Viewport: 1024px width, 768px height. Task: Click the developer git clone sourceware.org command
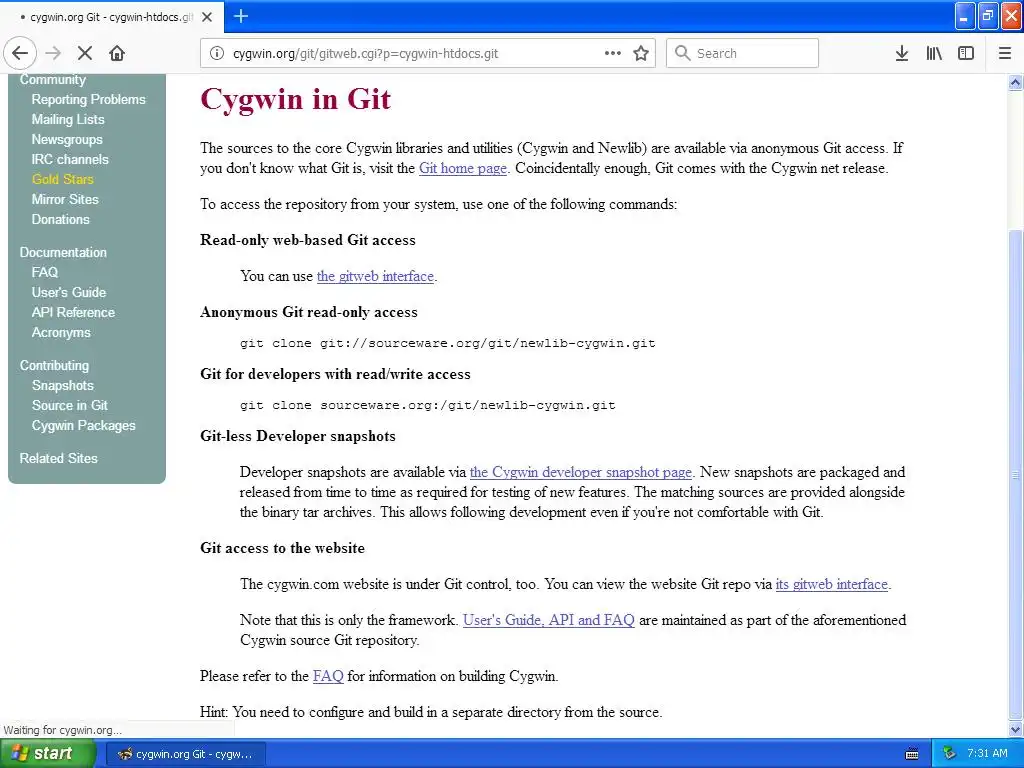[x=428, y=406]
